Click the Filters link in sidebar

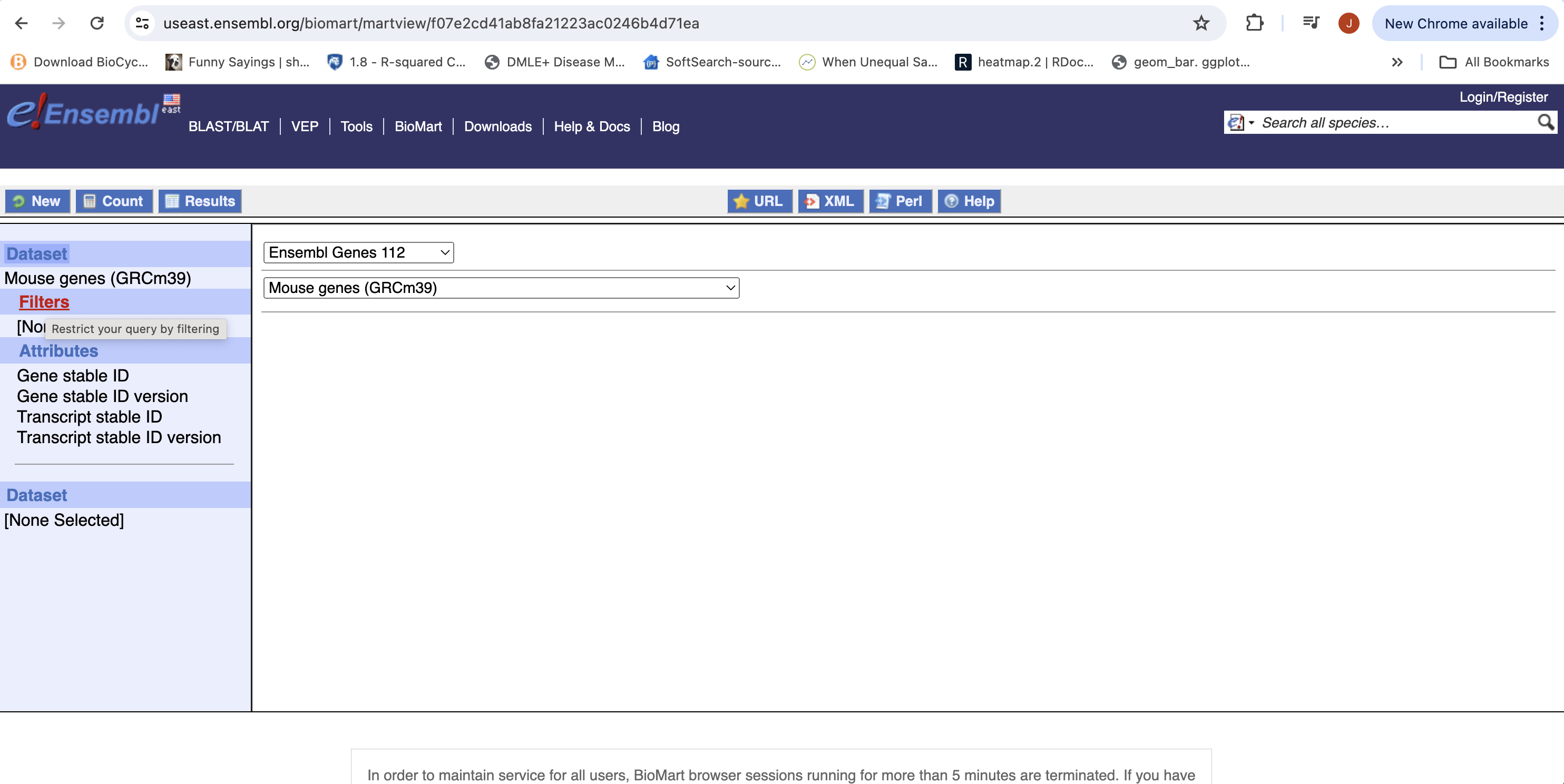point(44,302)
